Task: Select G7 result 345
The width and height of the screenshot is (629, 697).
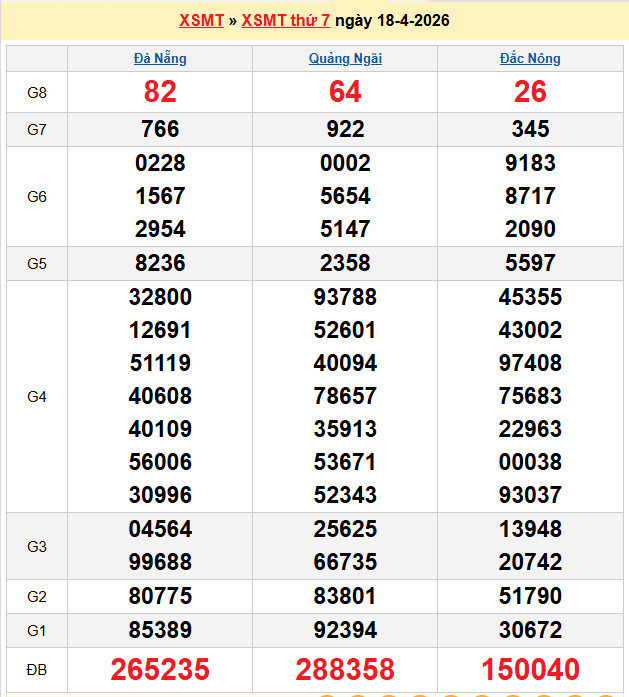Action: click(530, 129)
